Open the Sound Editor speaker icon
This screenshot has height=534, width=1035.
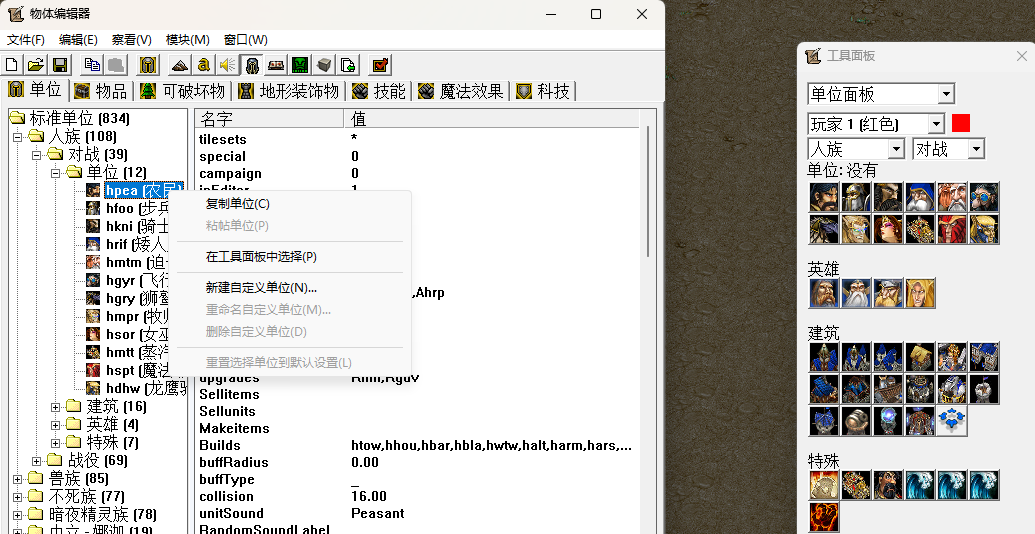point(228,65)
